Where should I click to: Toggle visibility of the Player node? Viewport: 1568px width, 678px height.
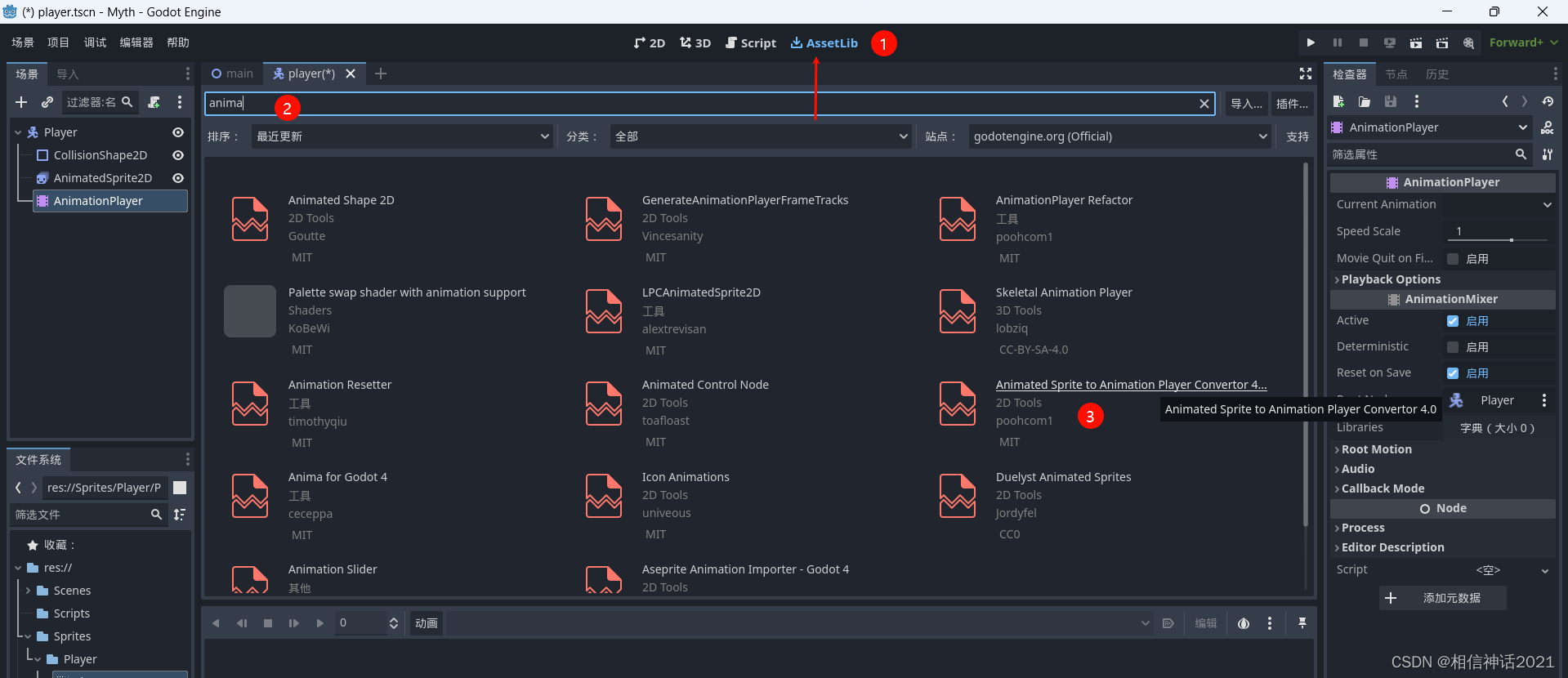tap(178, 132)
